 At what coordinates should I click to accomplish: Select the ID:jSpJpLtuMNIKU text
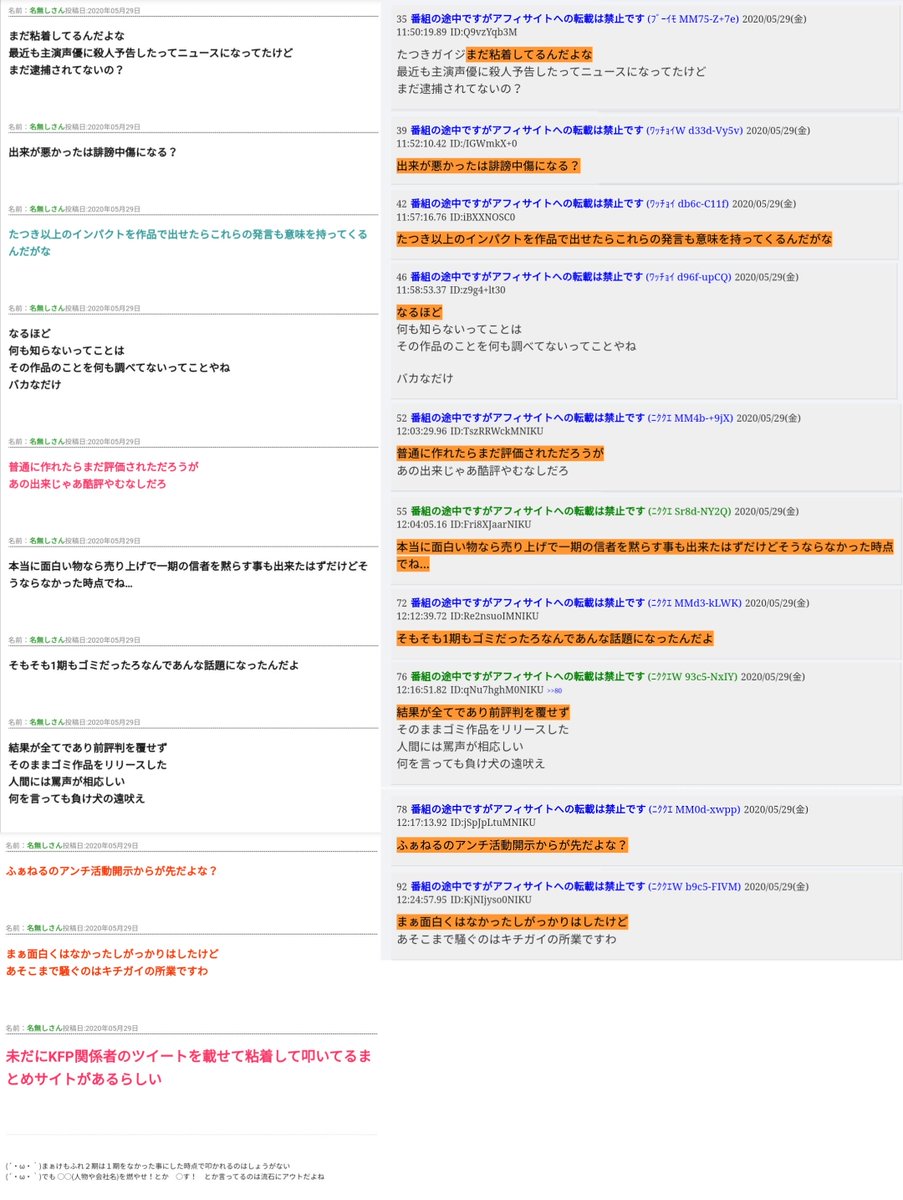(x=493, y=822)
